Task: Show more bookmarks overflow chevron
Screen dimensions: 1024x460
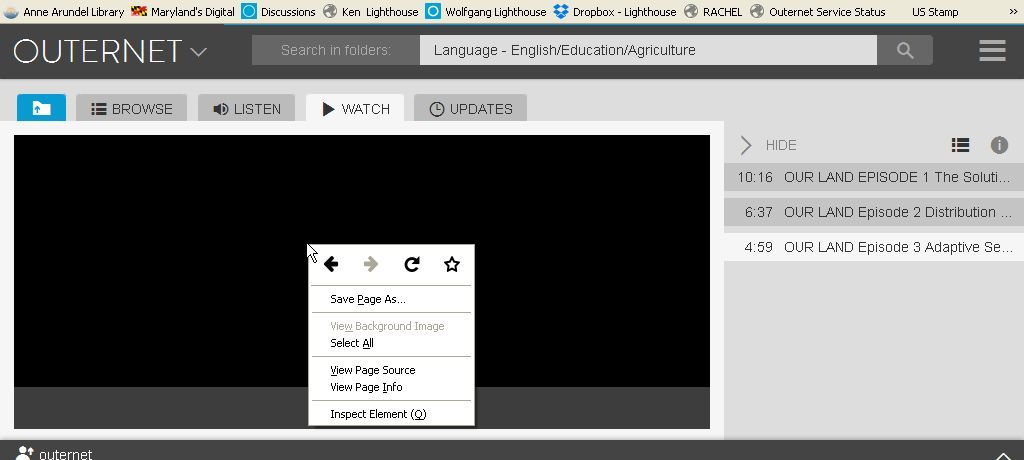Action: tap(1012, 12)
